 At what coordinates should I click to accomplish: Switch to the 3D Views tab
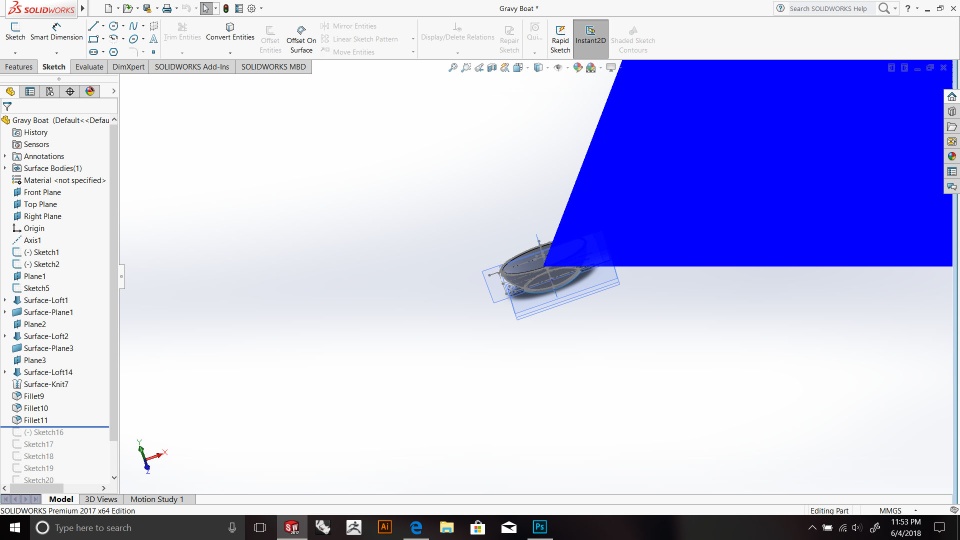pos(101,499)
